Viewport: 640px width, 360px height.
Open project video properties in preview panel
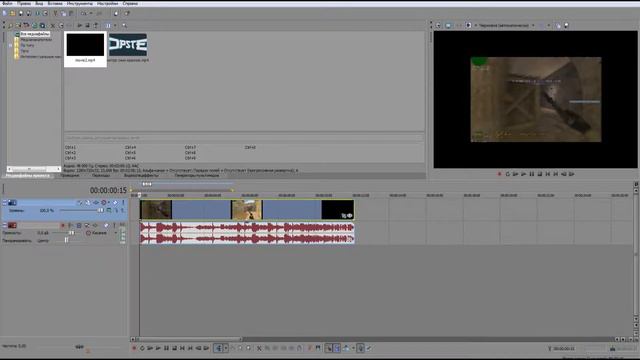438,25
